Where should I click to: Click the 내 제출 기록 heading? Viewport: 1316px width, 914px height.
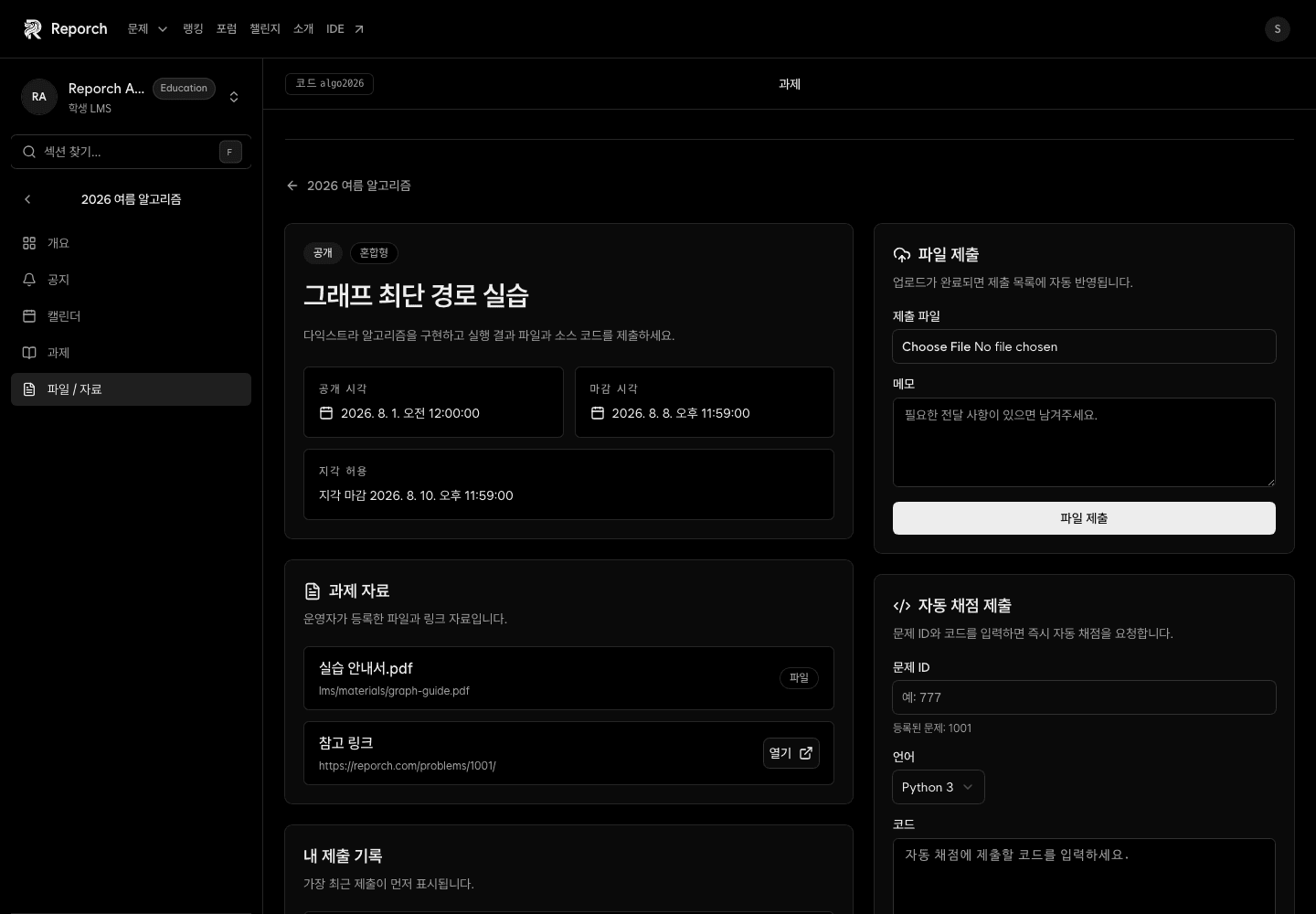coord(343,856)
